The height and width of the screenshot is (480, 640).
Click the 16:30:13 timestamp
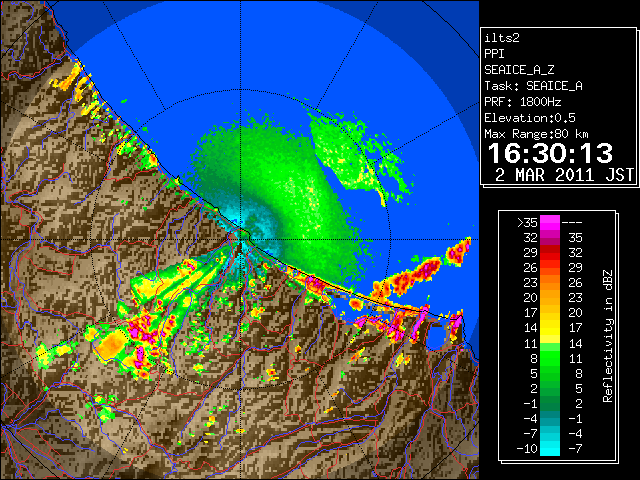[550, 153]
